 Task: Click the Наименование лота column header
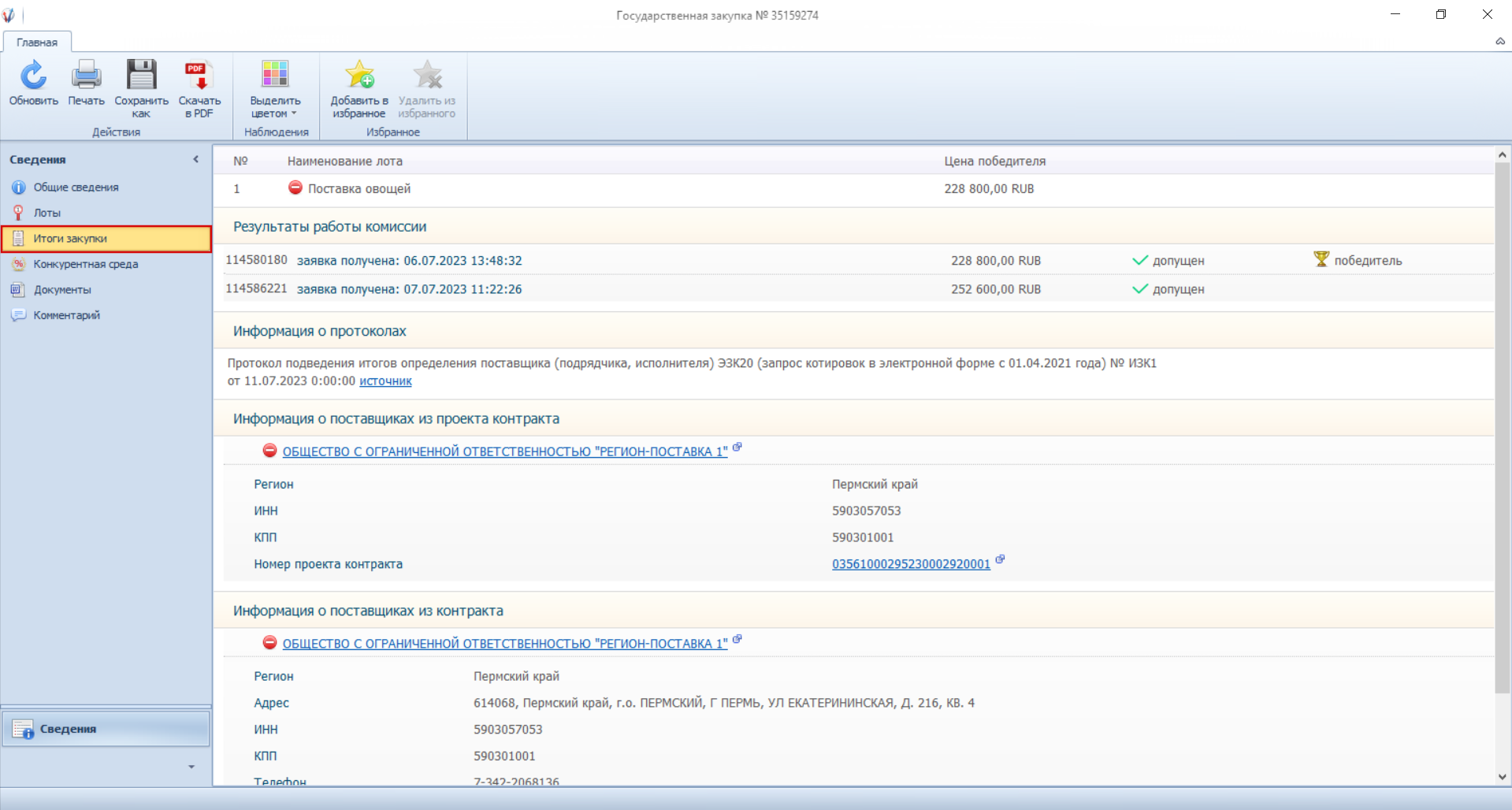tap(344, 161)
